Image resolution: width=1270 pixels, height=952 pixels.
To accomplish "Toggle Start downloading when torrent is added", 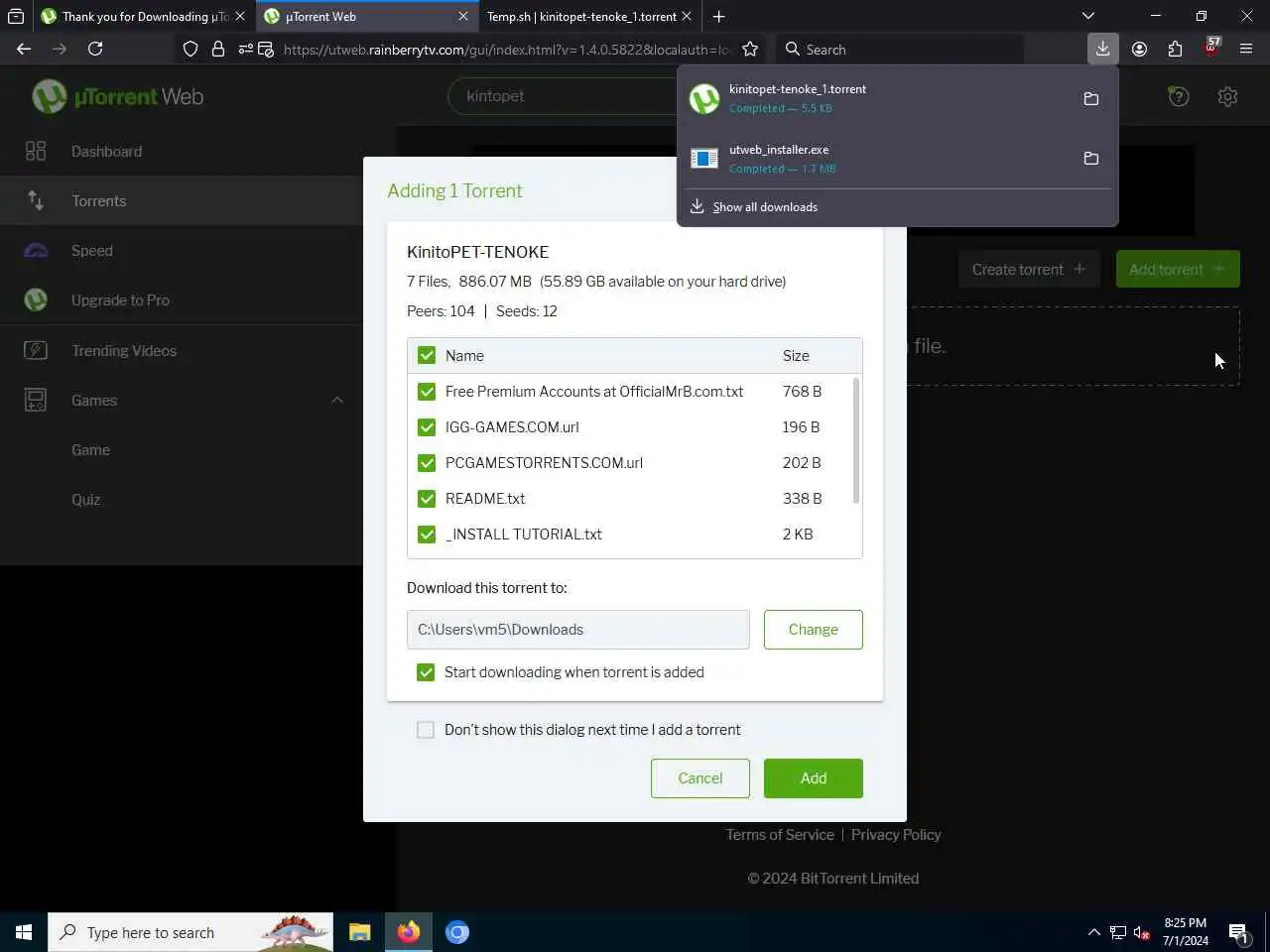I will click(x=426, y=671).
